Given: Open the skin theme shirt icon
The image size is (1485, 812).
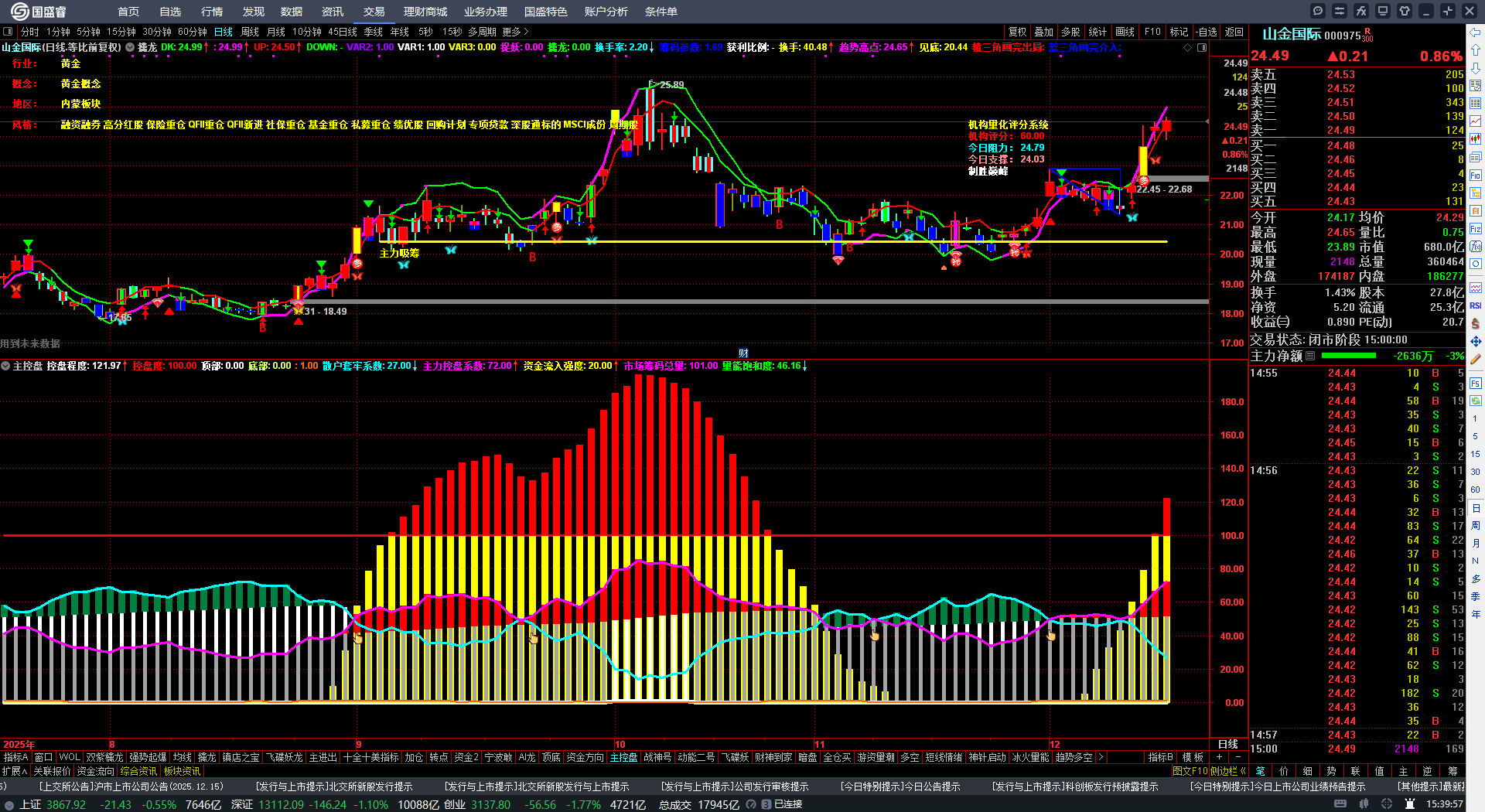Looking at the screenshot, I should click(1405, 11).
